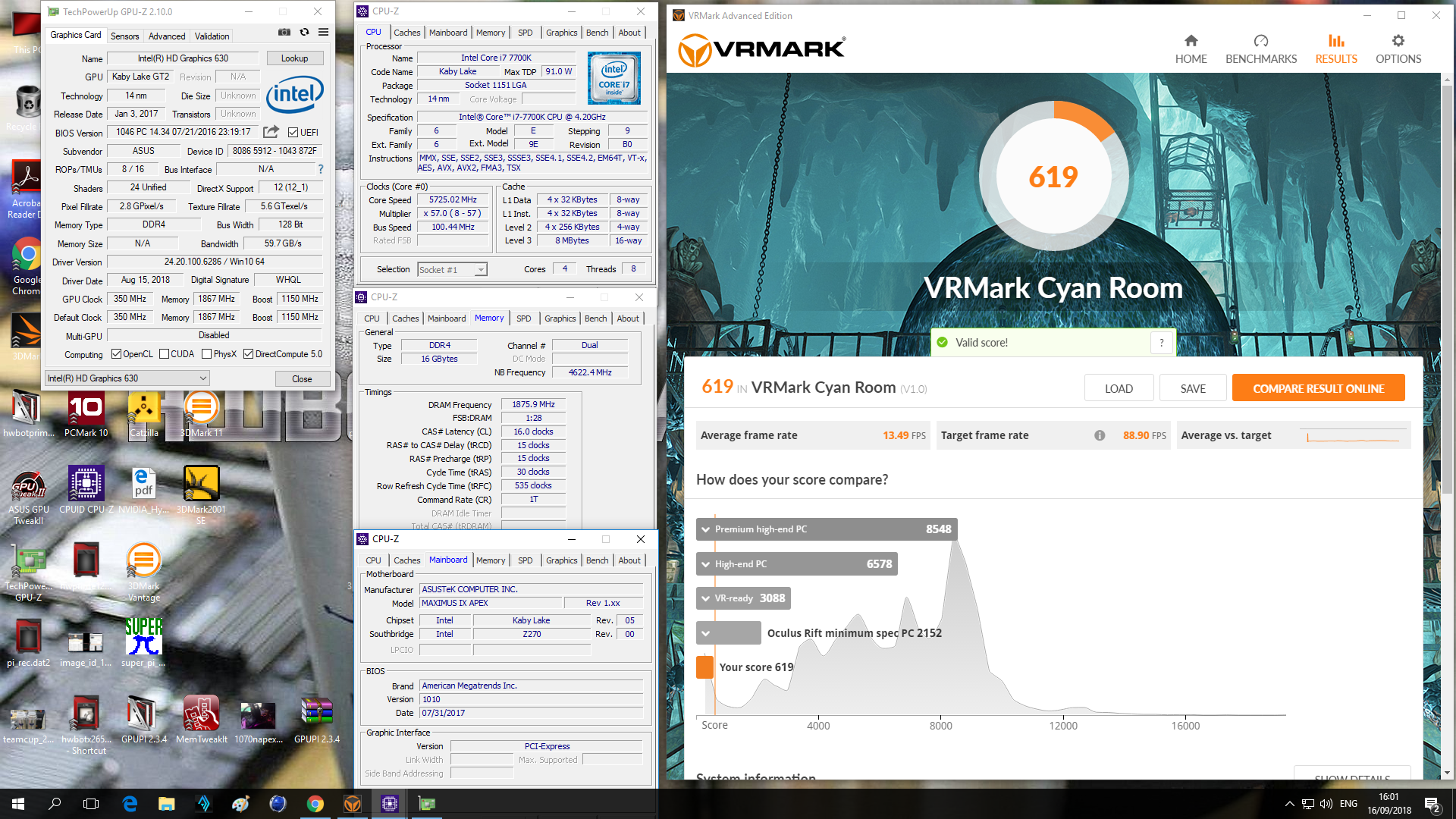Click Core Speed value field in CPU-Z
Viewport: 1456px width, 819px height.
tap(453, 200)
